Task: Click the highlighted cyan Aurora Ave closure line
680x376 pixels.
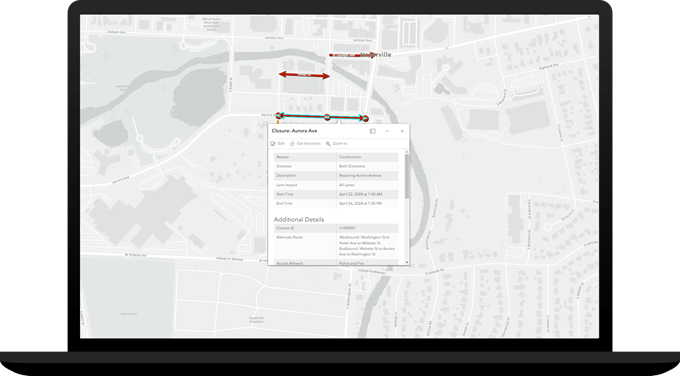Action: 322,117
